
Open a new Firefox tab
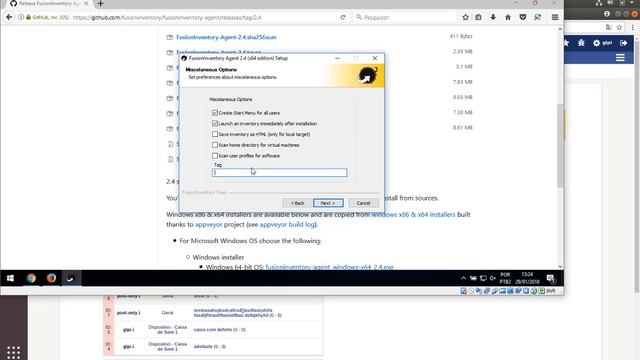click(100, 4)
